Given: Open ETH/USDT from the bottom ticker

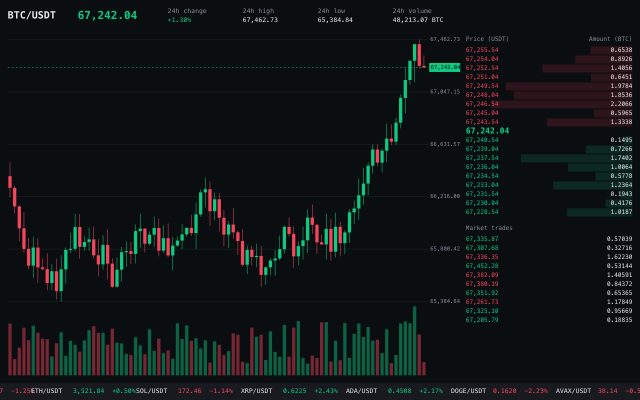Looking at the screenshot, I should (47, 391).
